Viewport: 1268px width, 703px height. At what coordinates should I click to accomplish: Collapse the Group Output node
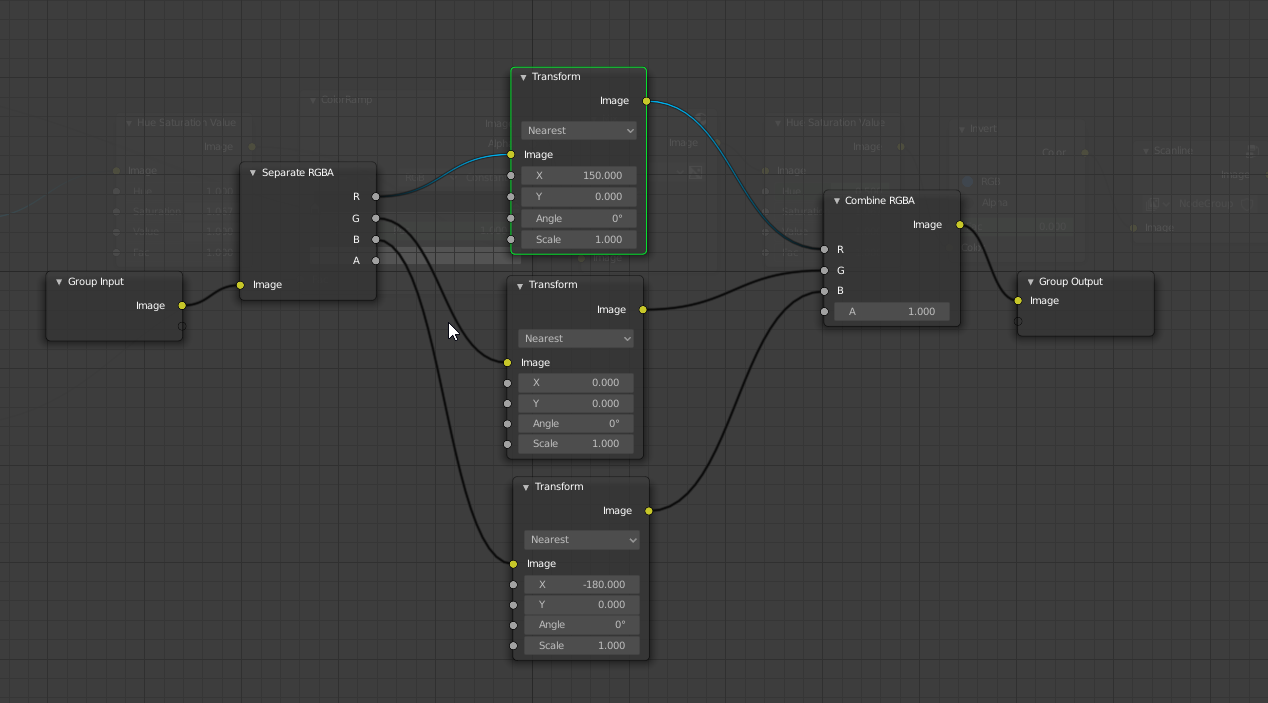(x=1030, y=282)
